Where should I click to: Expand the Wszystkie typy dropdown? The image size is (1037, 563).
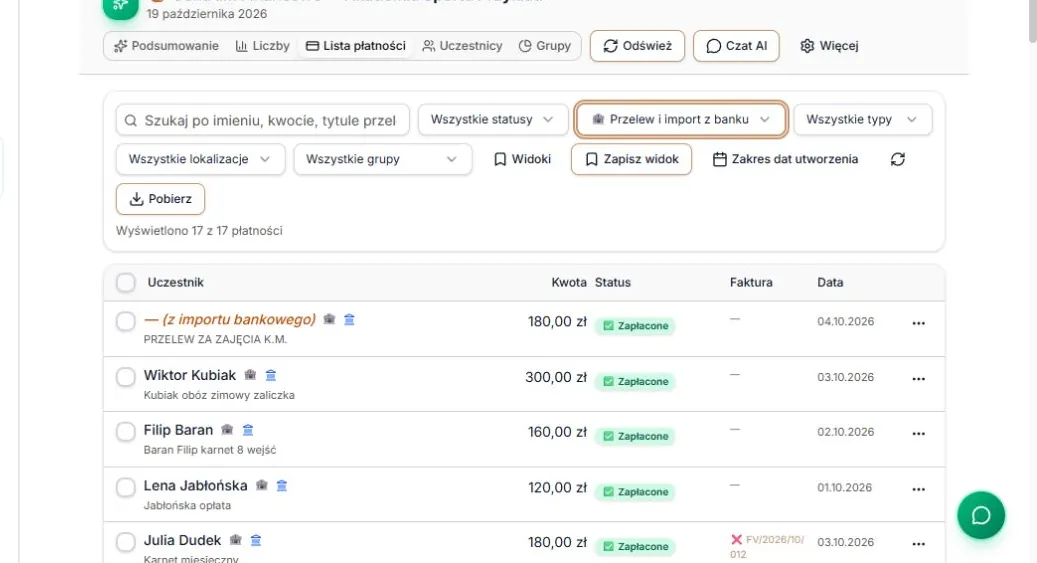(862, 120)
